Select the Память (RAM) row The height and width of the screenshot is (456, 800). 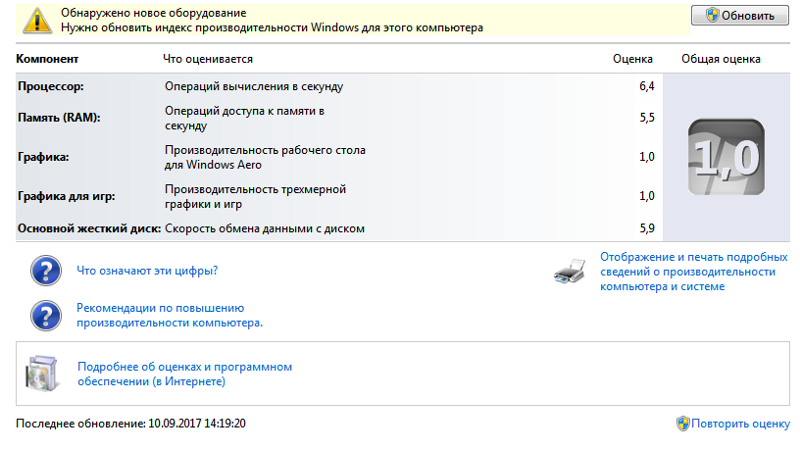tap(339, 118)
